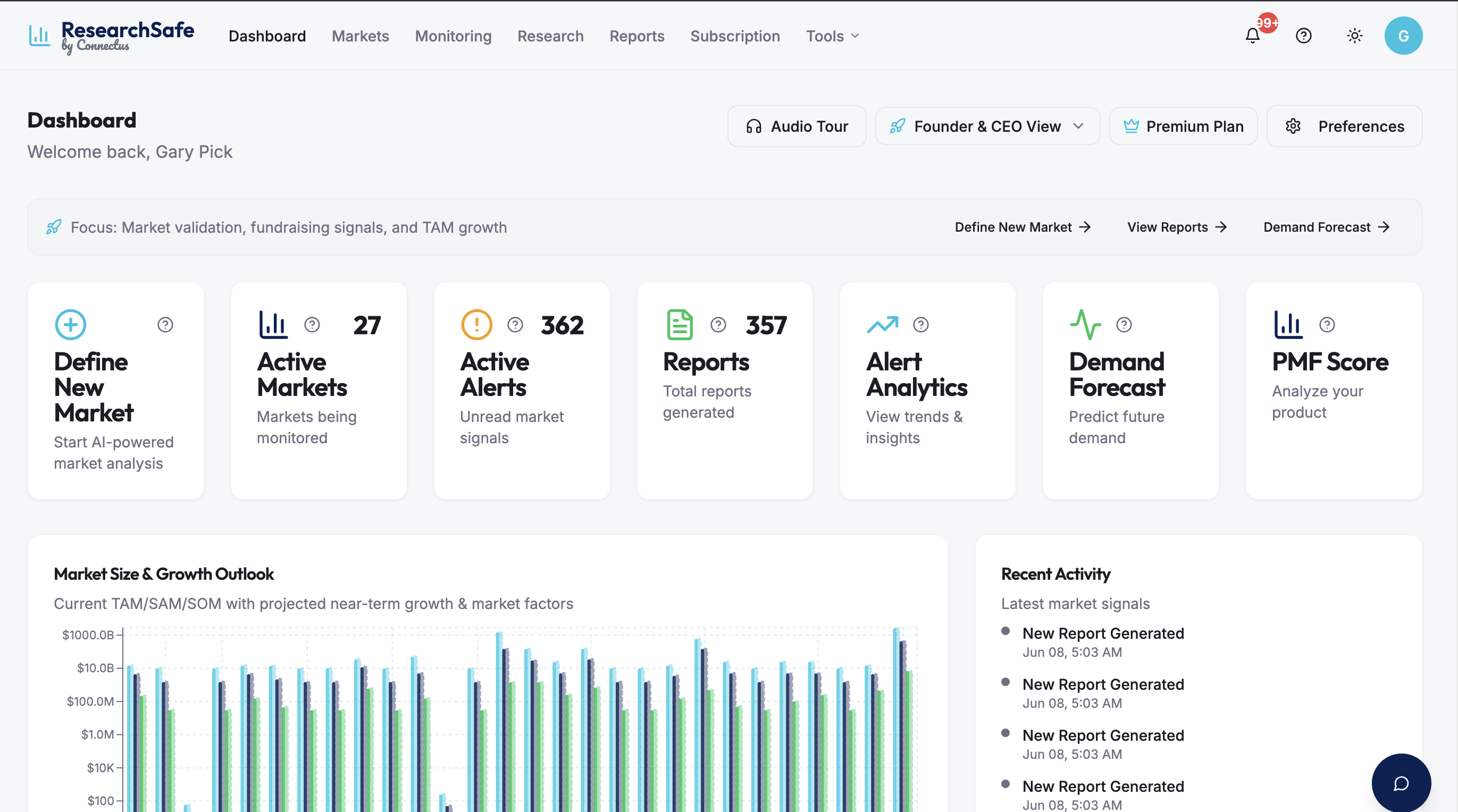Expand the Tools menu dropdown

point(833,36)
